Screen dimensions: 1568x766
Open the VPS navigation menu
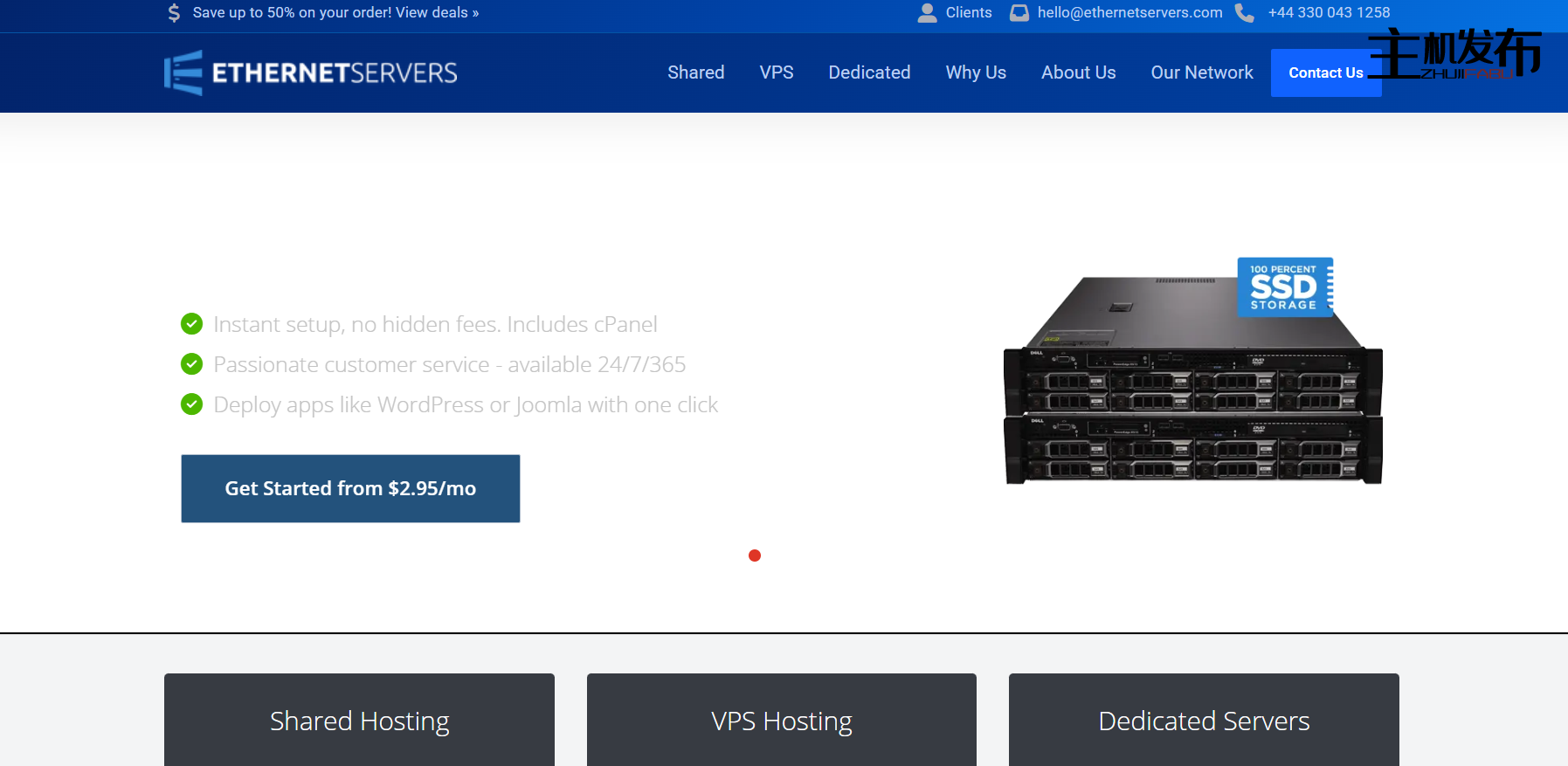click(776, 72)
